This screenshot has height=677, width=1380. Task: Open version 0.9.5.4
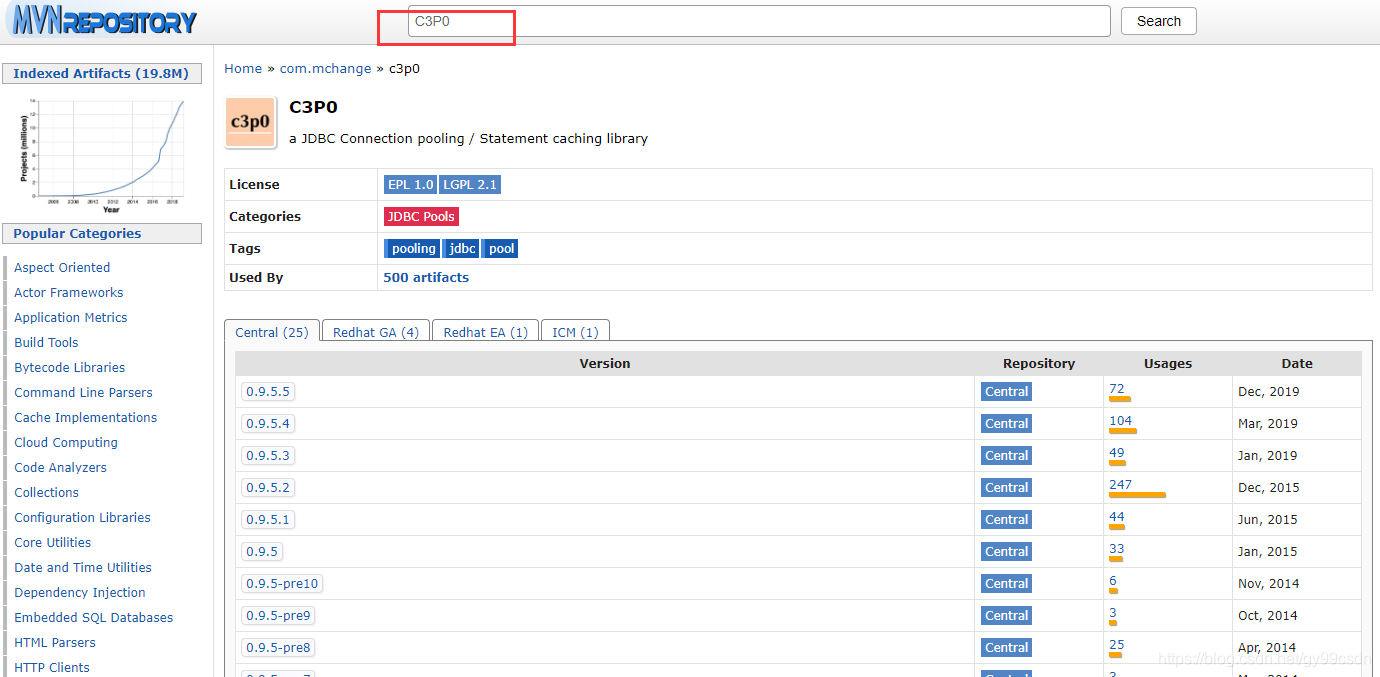268,423
